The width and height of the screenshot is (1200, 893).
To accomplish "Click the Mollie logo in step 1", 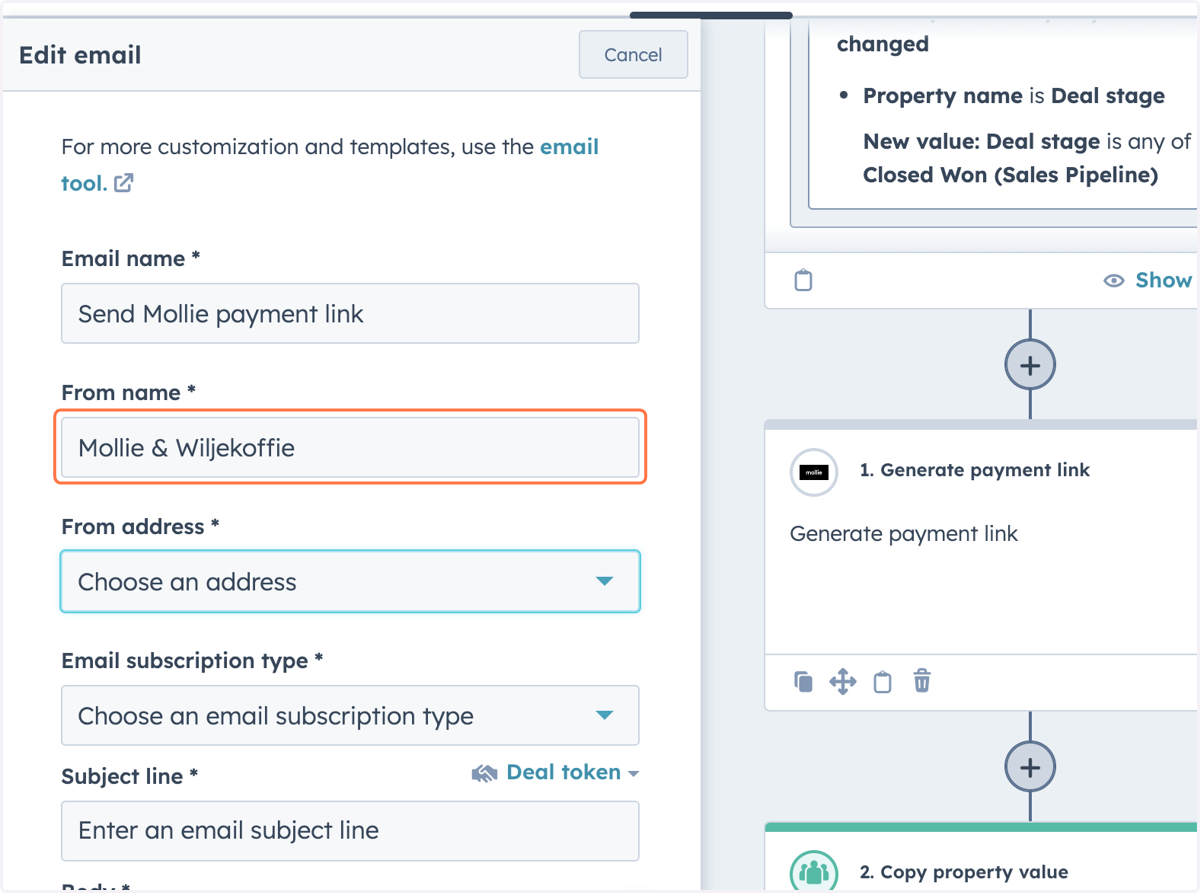I will tap(814, 472).
